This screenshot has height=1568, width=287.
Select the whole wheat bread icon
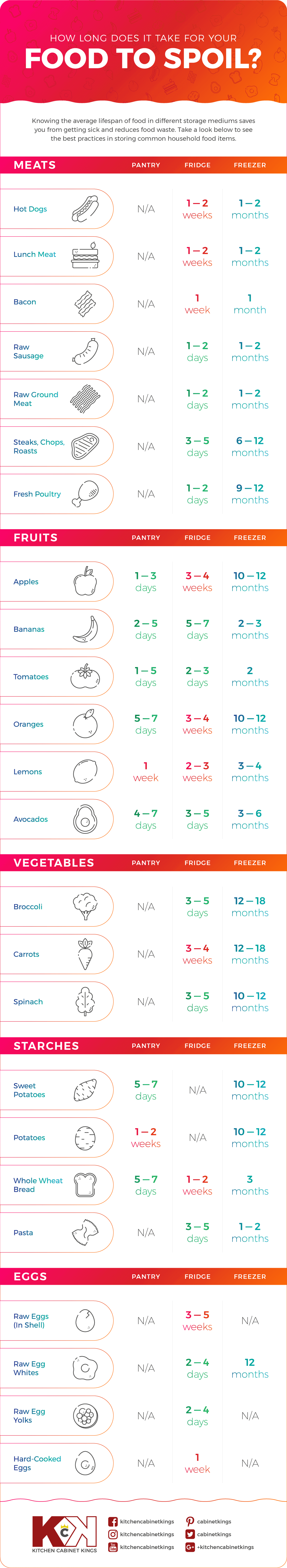85,1184
